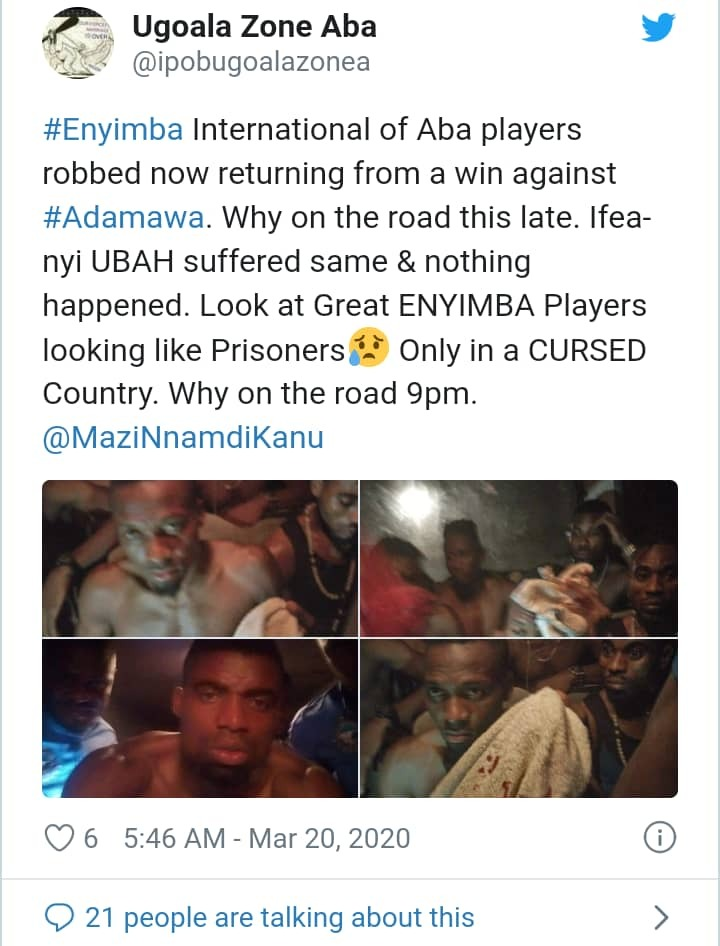Open top-left photo in tweet grid
720x946 pixels.
[x=200, y=558]
